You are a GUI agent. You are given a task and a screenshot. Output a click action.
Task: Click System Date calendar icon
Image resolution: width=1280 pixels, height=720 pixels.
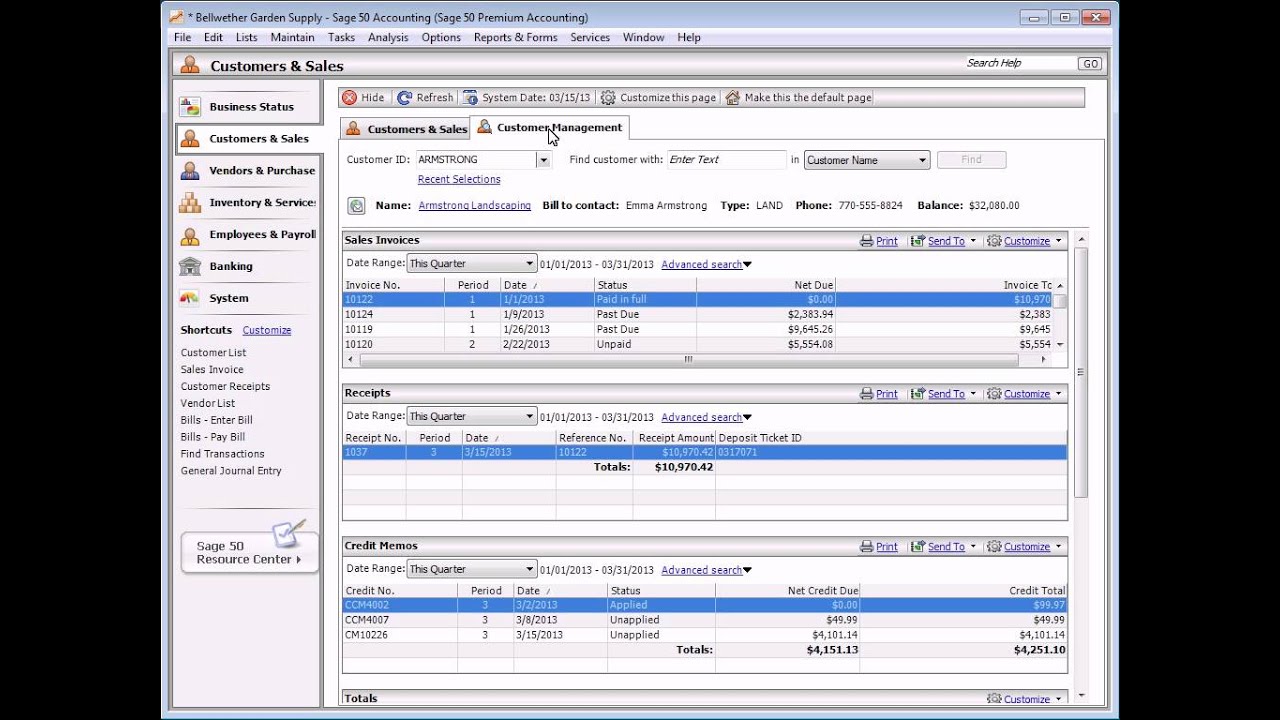470,98
